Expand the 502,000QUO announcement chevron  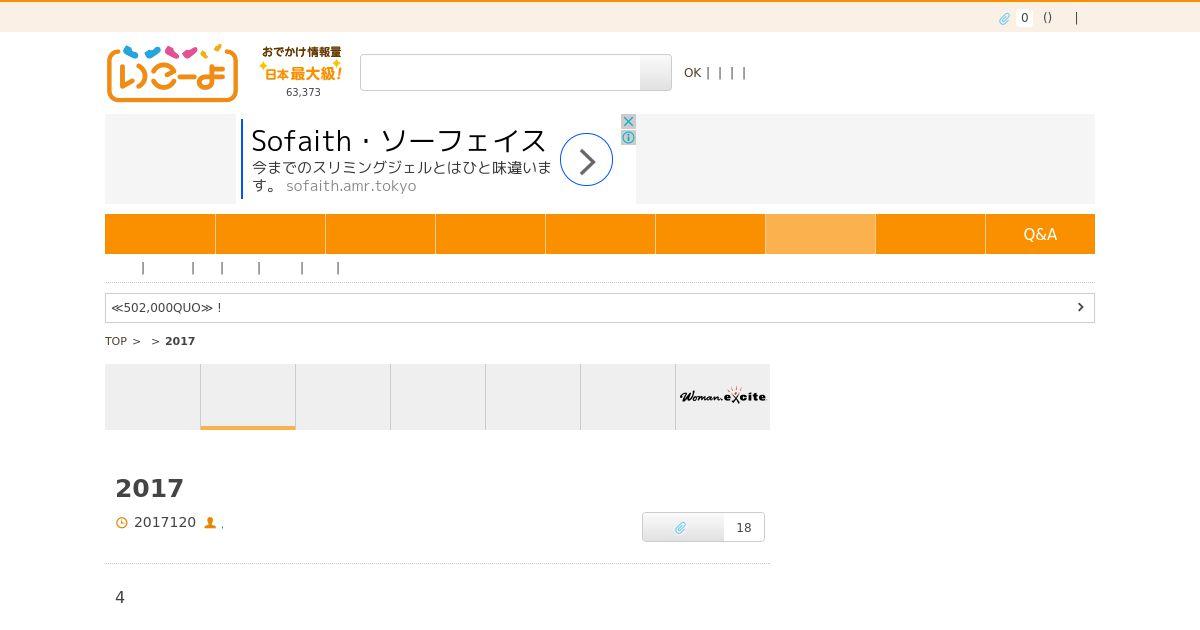[x=1080, y=307]
